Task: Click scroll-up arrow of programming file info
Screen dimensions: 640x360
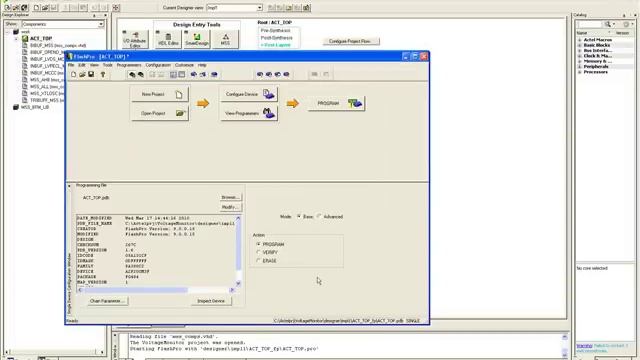Action: pyautogui.click(x=238, y=218)
